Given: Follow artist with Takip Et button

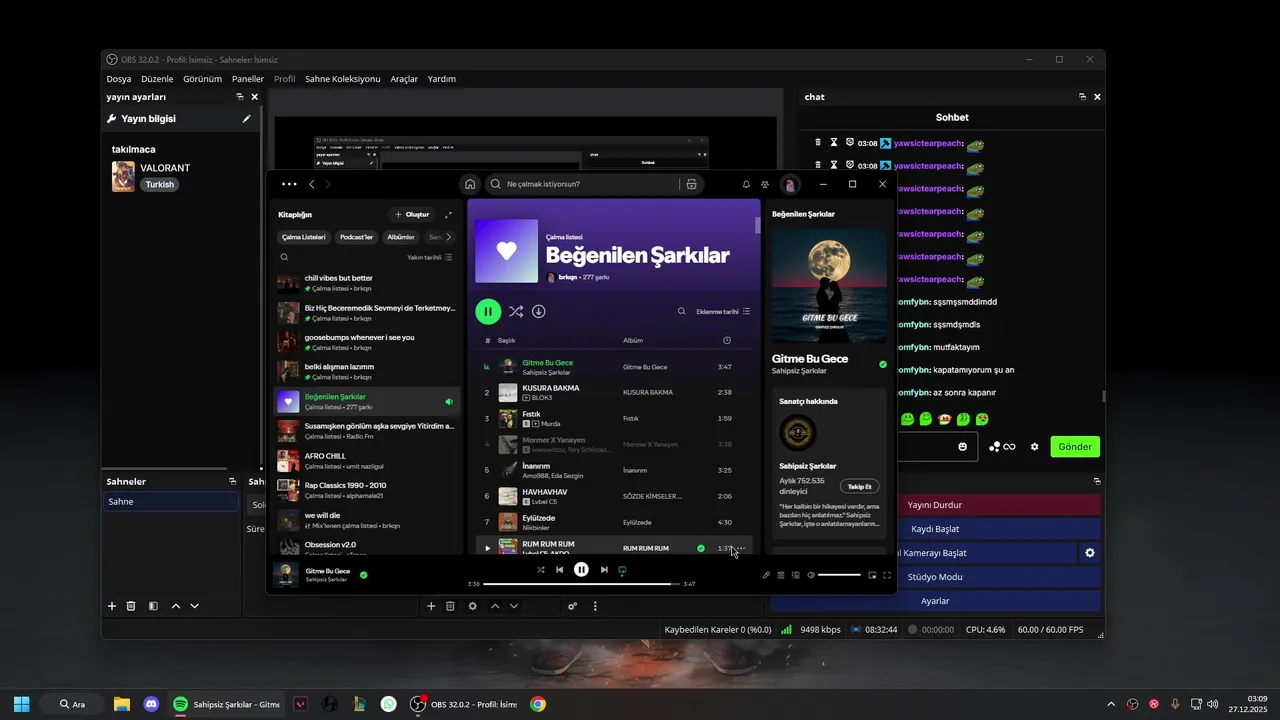Looking at the screenshot, I should click(859, 486).
